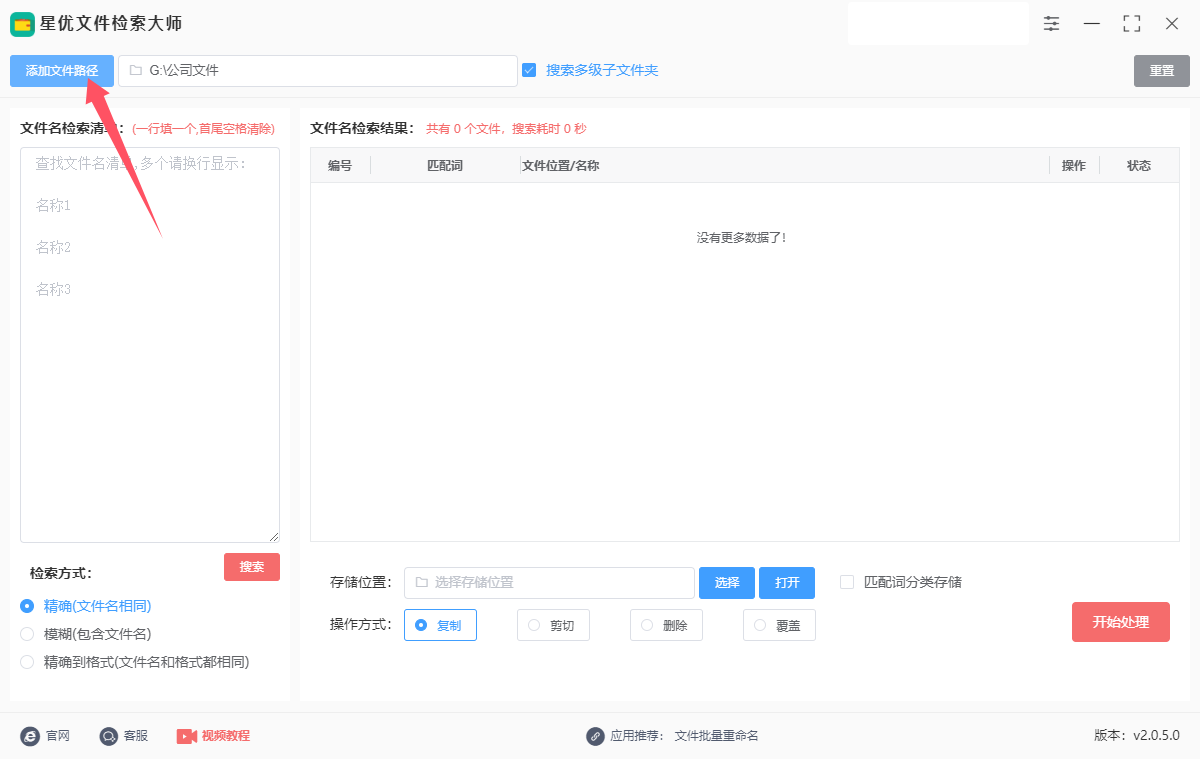Open the 官网 link in footer

click(58, 736)
